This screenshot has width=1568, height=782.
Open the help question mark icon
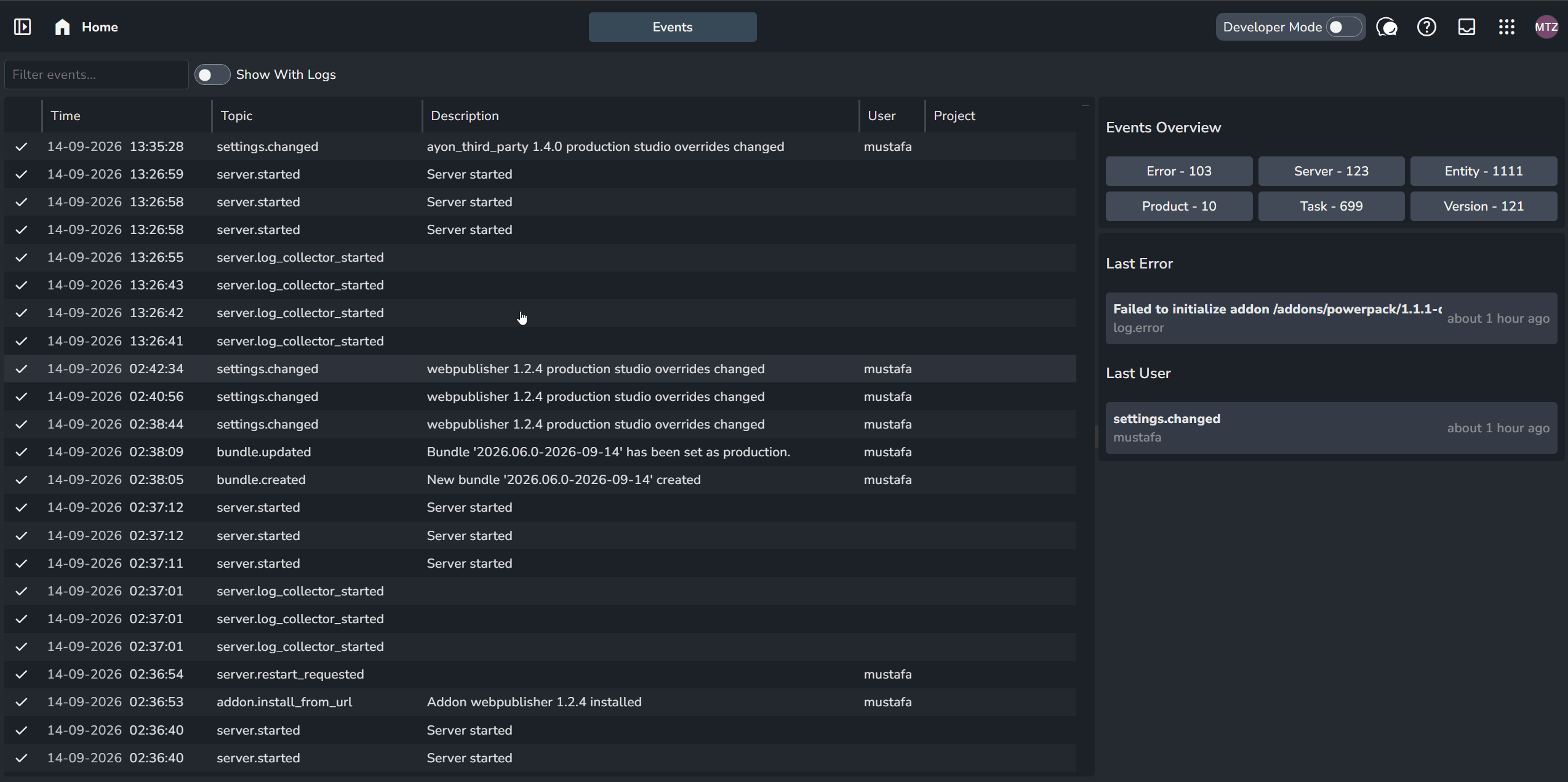(x=1426, y=27)
